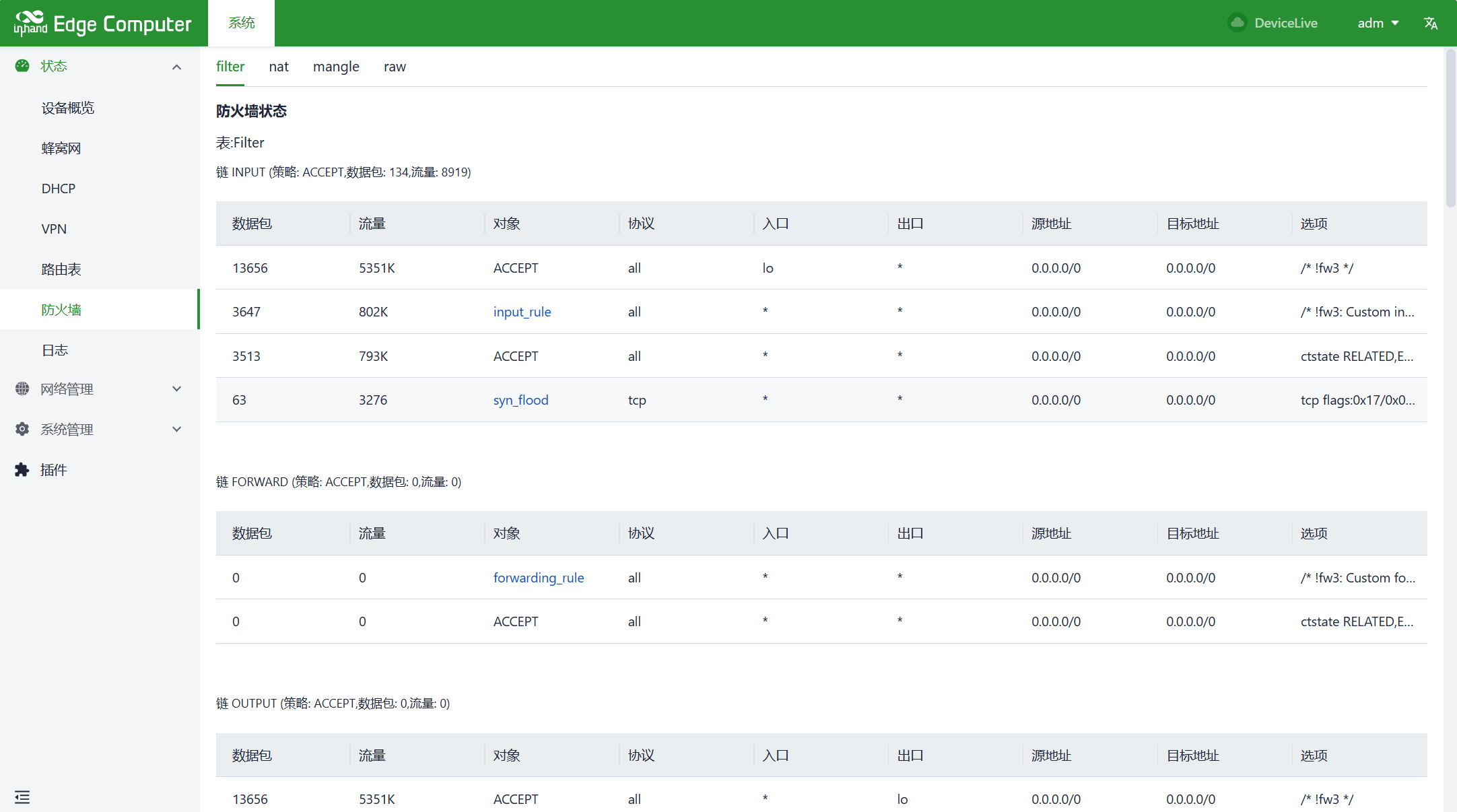
Task: Expand the 系统管理 section chevron
Action: pyautogui.click(x=177, y=429)
